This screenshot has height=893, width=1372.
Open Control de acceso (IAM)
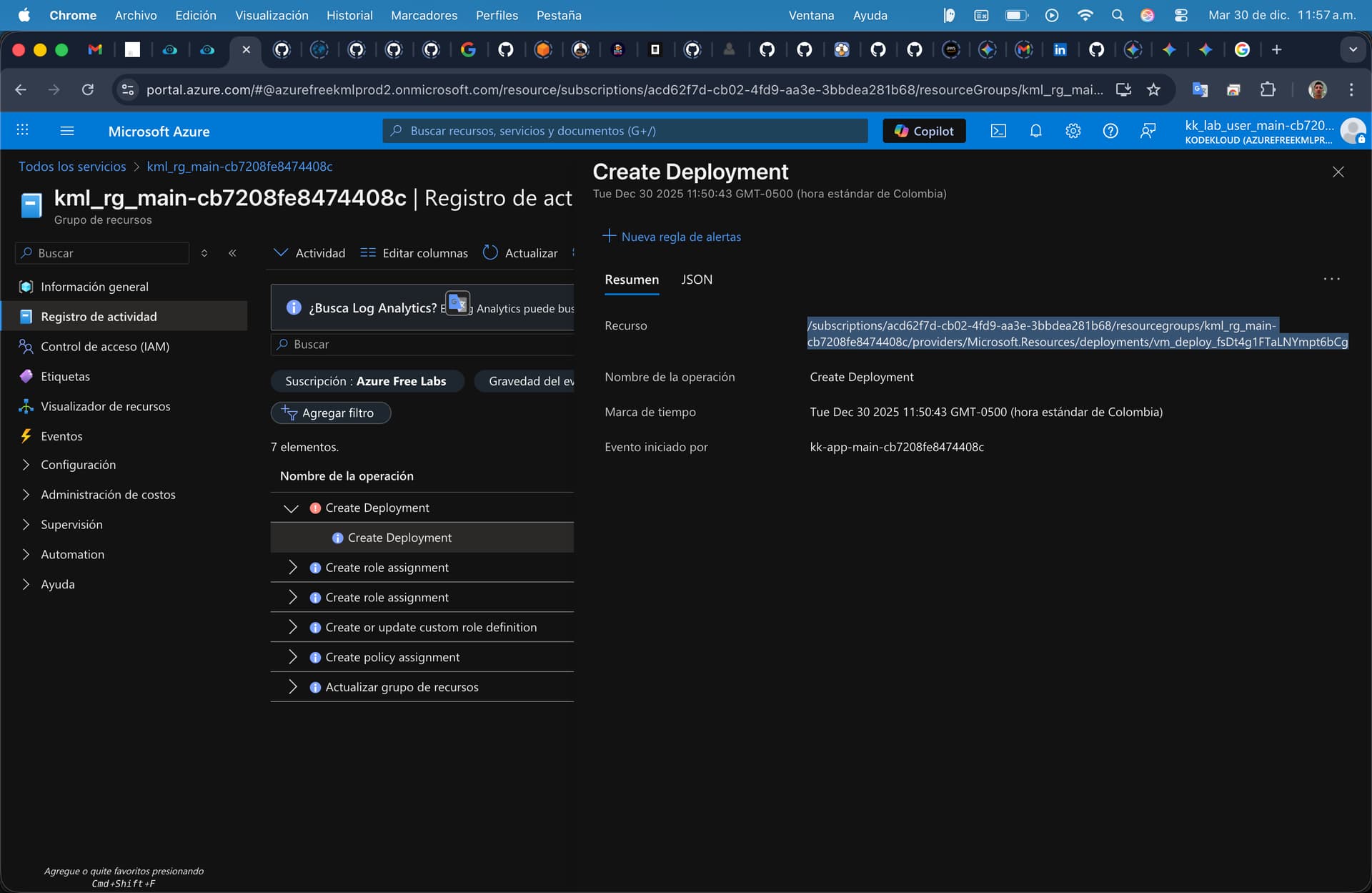(104, 347)
